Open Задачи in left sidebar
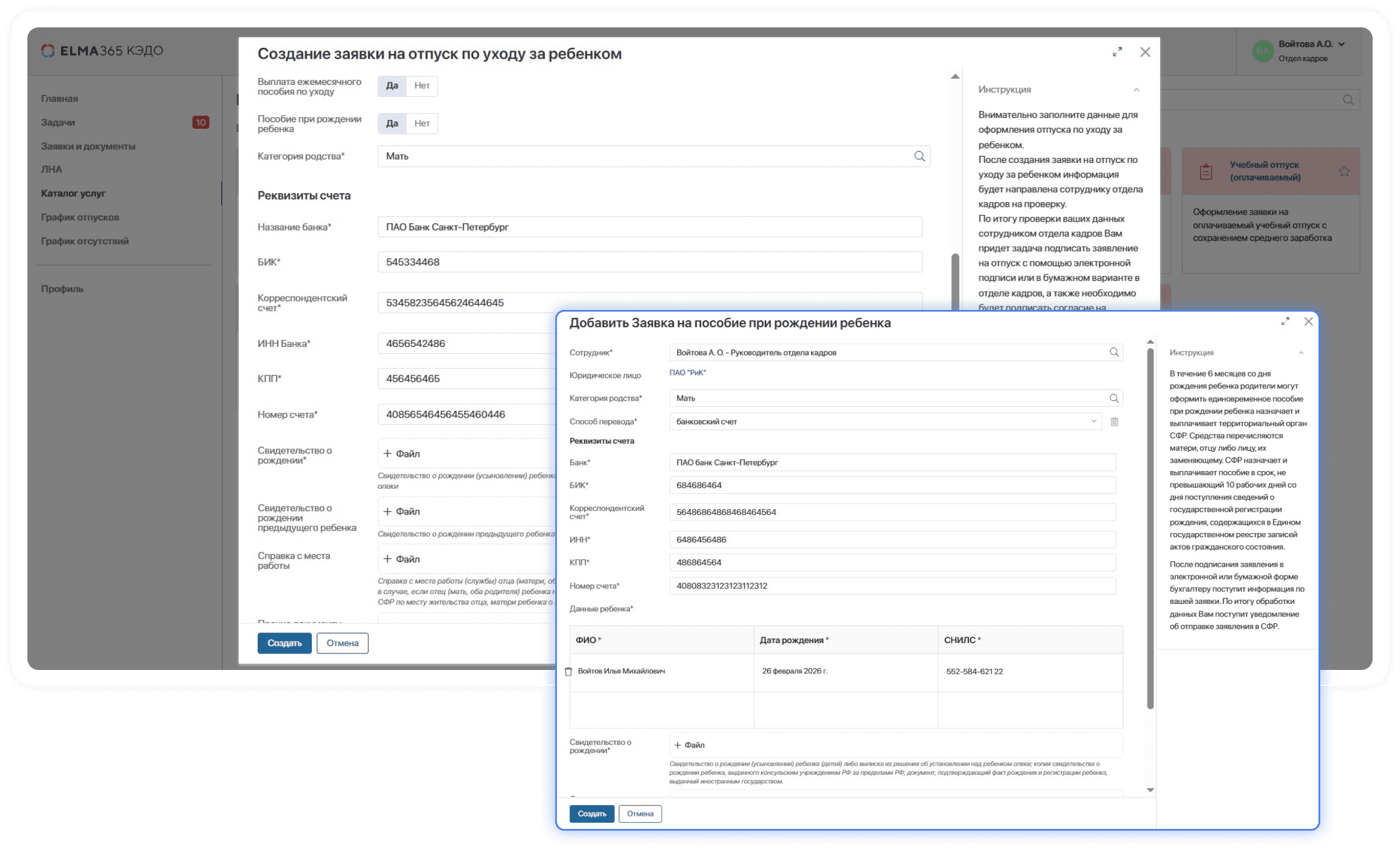 pos(58,122)
